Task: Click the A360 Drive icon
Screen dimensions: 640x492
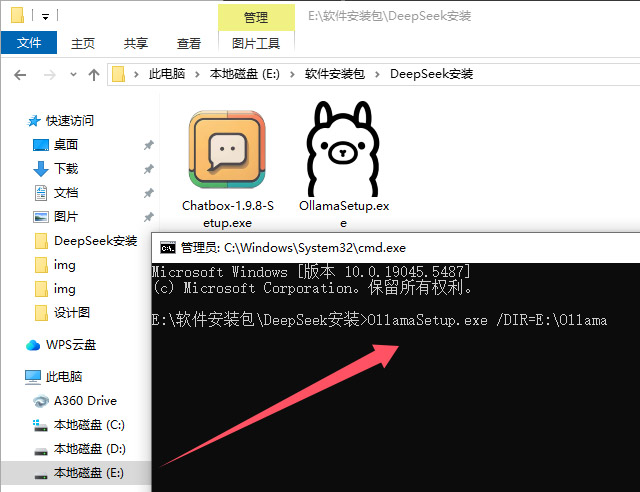Action: [41, 401]
